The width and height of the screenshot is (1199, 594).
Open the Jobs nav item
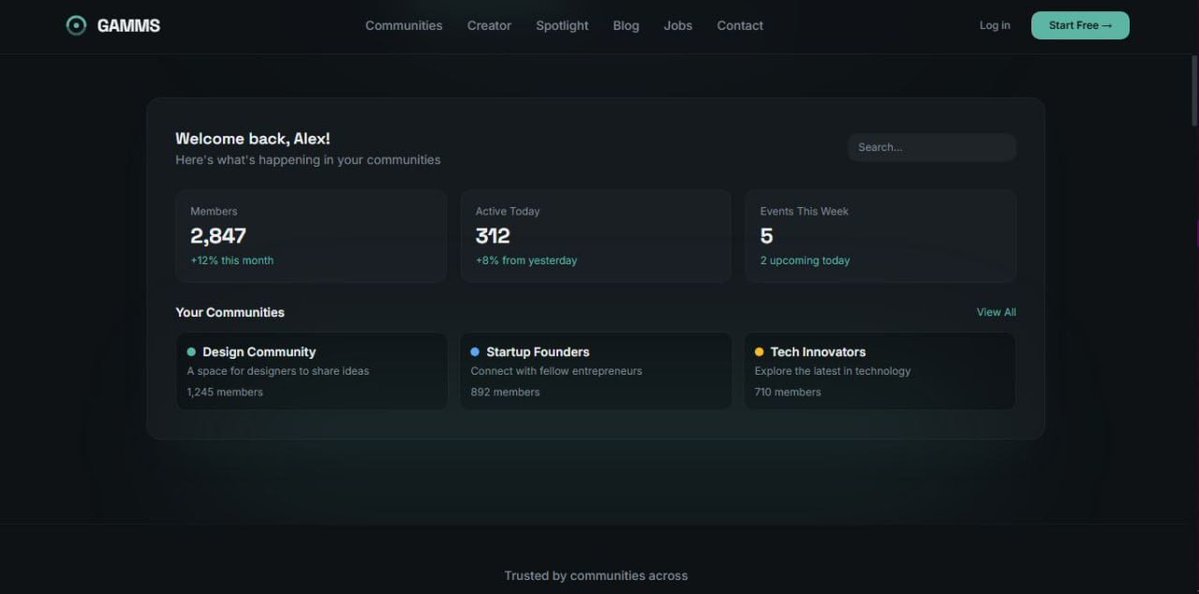coord(677,25)
